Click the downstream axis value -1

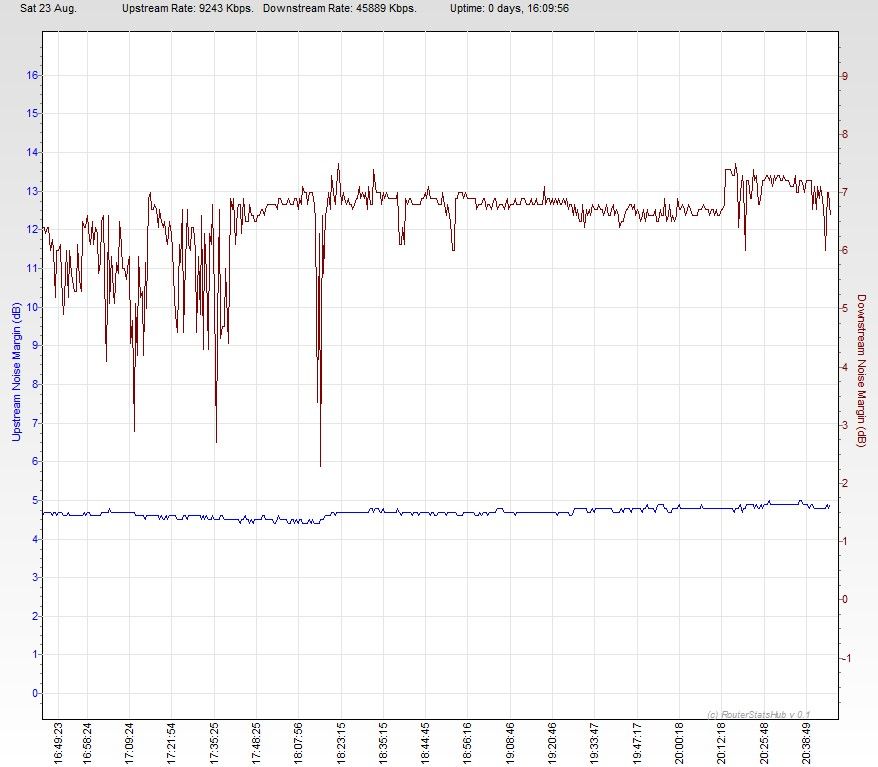click(x=846, y=658)
